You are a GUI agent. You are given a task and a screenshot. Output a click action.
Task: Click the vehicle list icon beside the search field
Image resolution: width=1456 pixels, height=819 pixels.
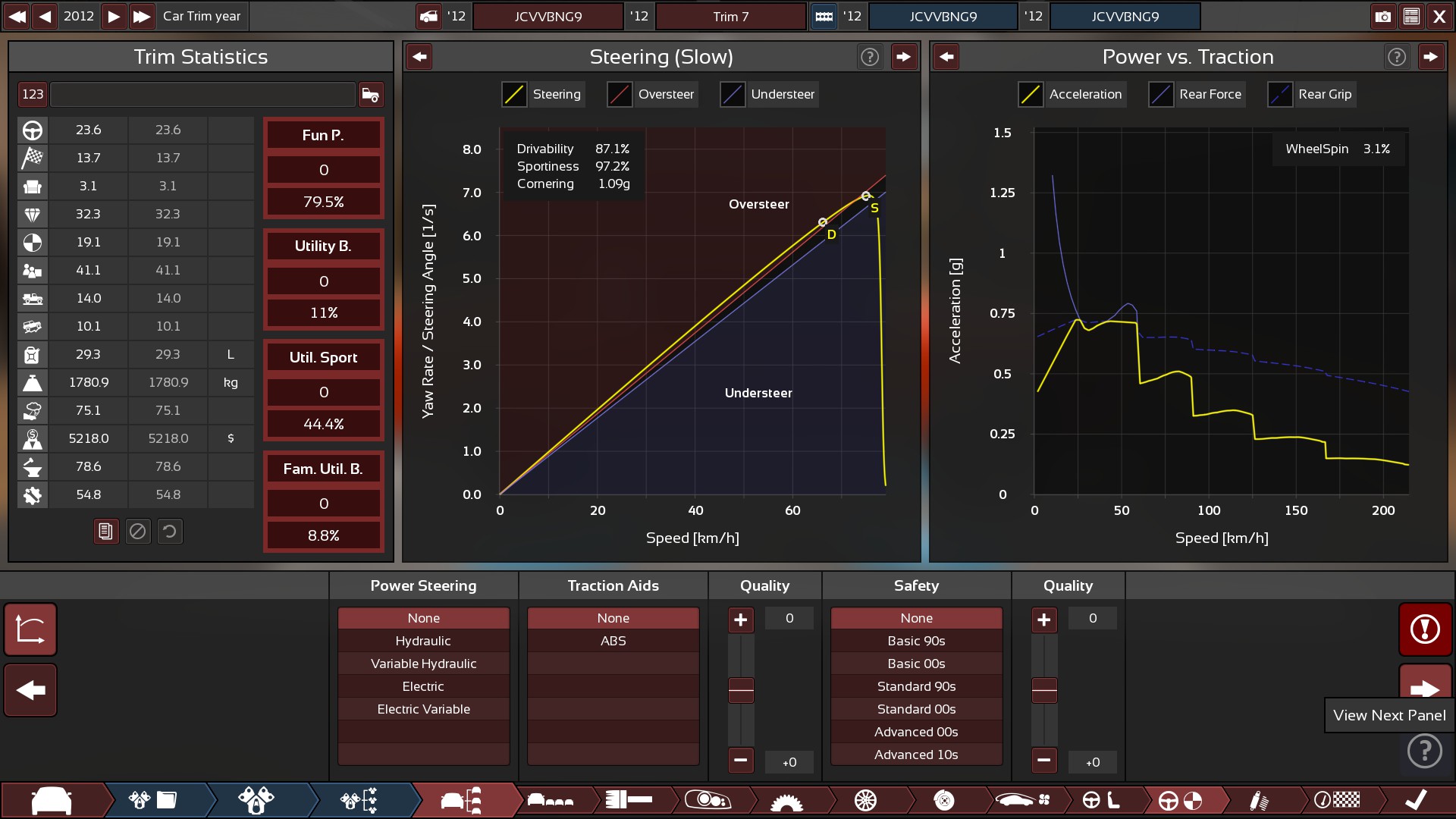coord(371,94)
